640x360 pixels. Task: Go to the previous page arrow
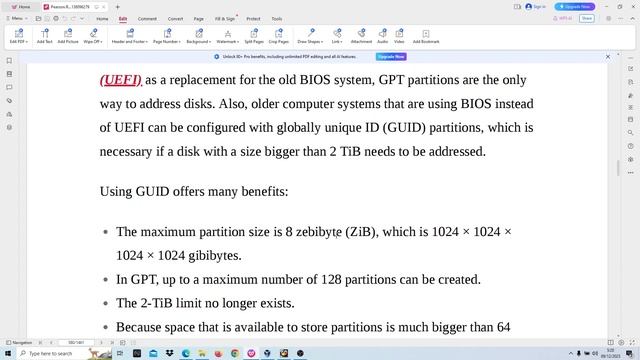(51, 342)
